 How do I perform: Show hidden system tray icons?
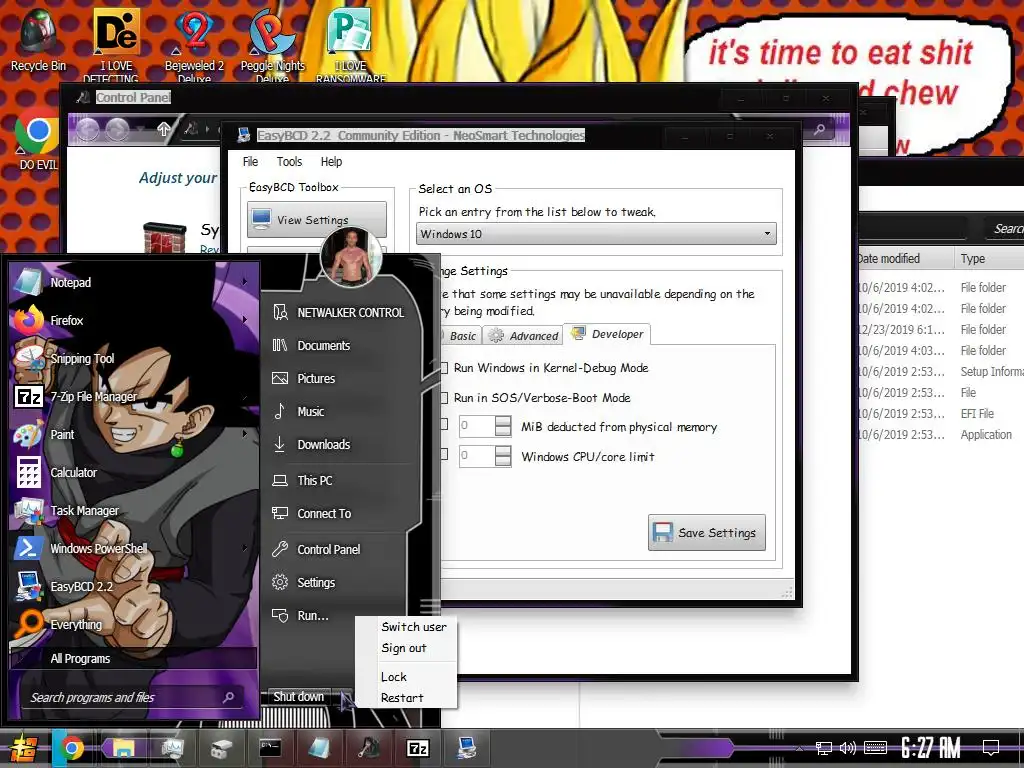coord(799,748)
